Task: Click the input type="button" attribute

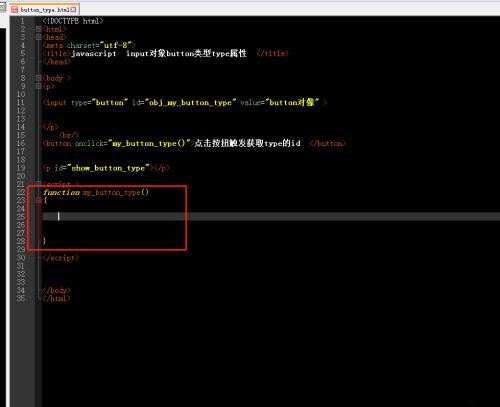Action: coord(99,102)
